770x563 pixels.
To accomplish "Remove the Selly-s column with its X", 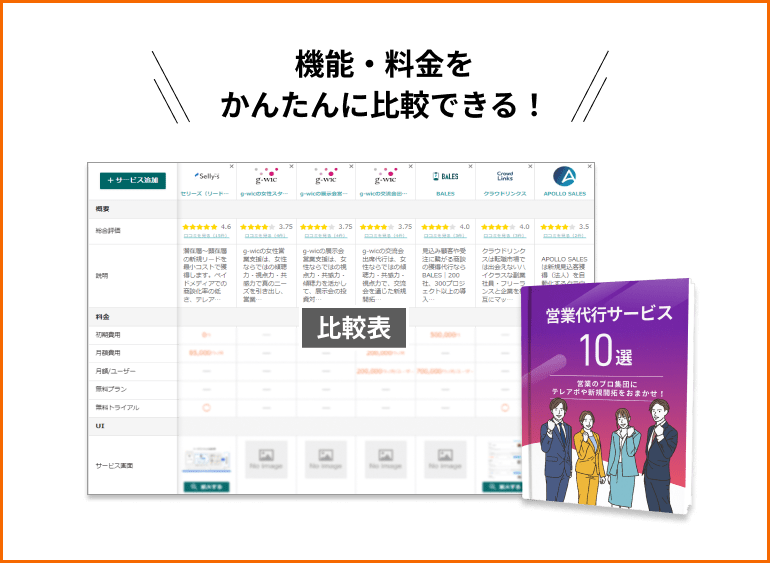I will [233, 166].
